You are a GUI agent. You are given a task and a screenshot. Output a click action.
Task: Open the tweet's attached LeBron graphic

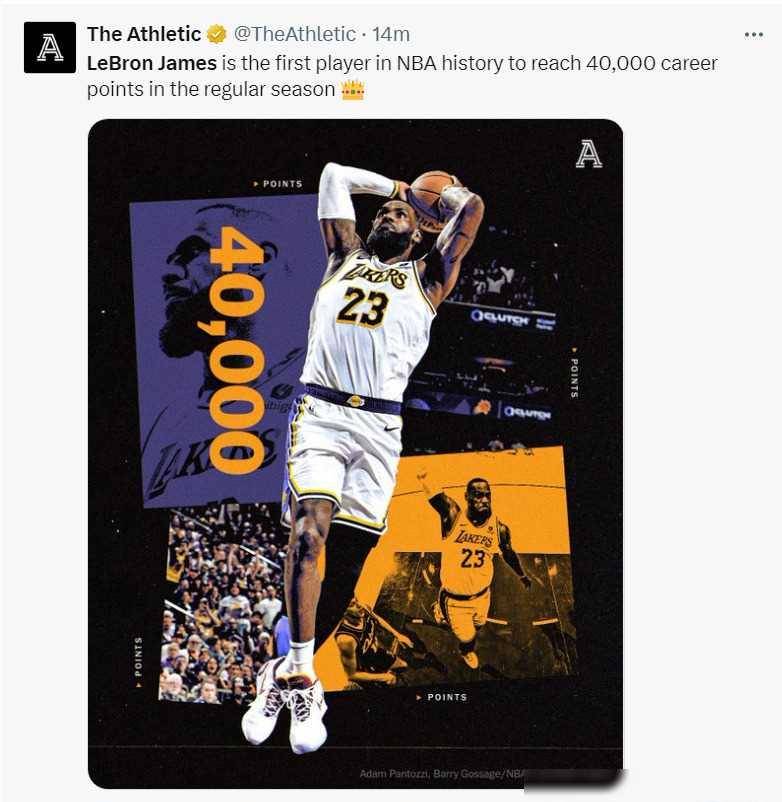click(355, 454)
